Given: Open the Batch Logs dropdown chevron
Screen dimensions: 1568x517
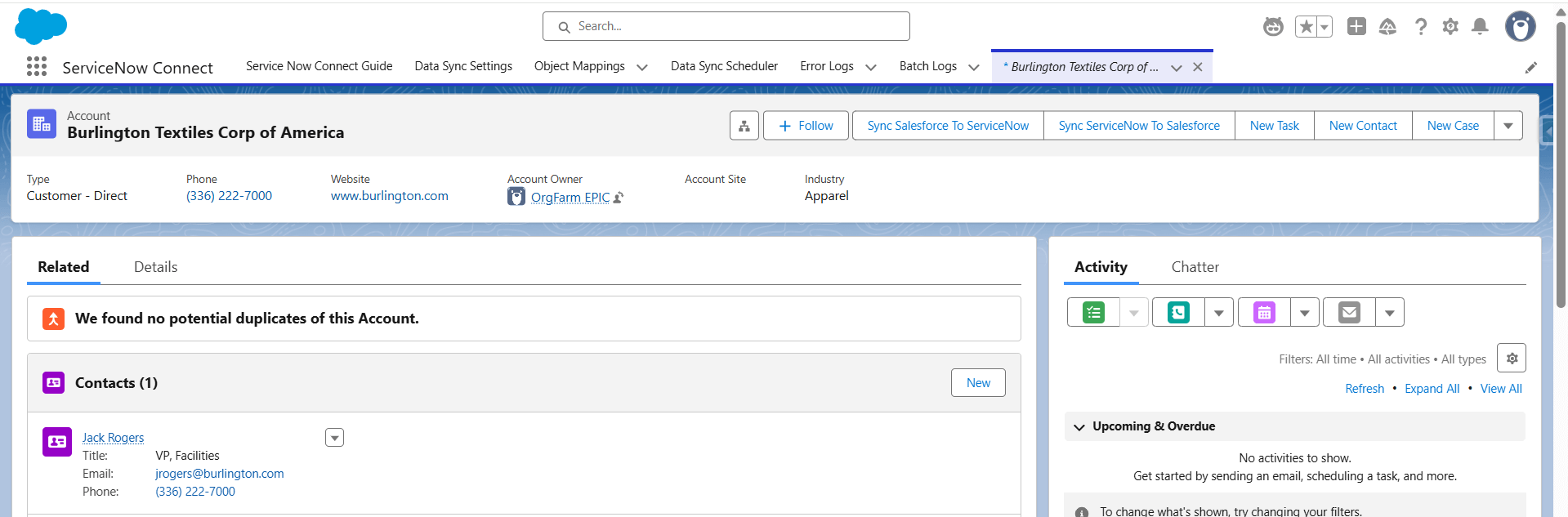Looking at the screenshot, I should point(974,67).
